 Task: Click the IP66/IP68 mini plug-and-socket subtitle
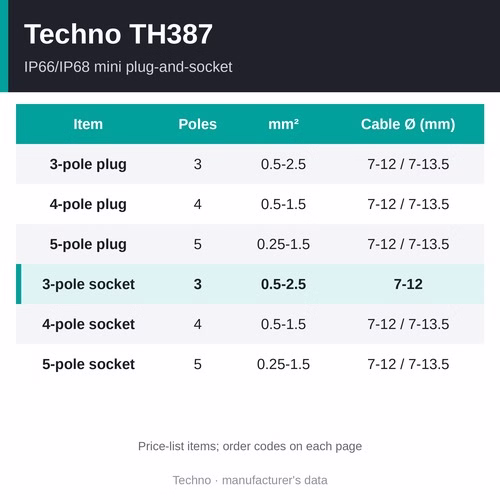click(128, 67)
